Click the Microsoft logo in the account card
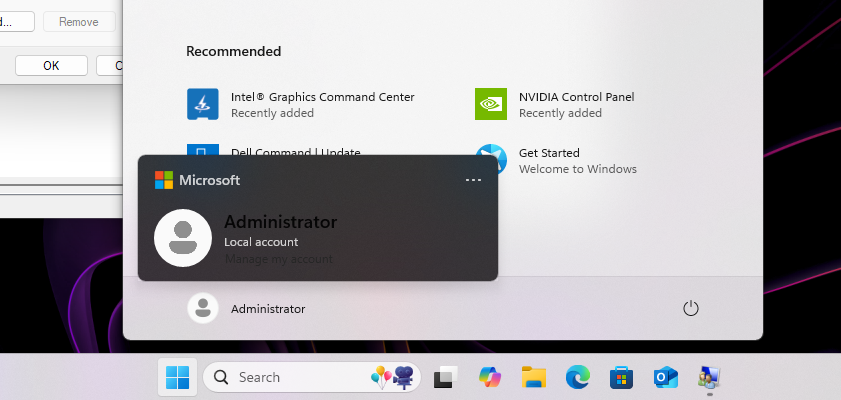The image size is (841, 400). tap(164, 180)
